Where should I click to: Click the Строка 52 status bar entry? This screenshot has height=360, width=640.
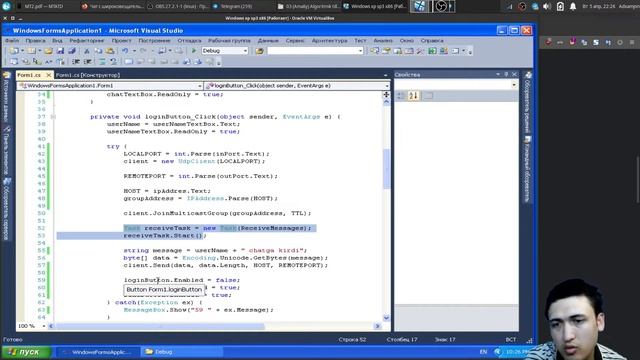pyautogui.click(x=352, y=340)
